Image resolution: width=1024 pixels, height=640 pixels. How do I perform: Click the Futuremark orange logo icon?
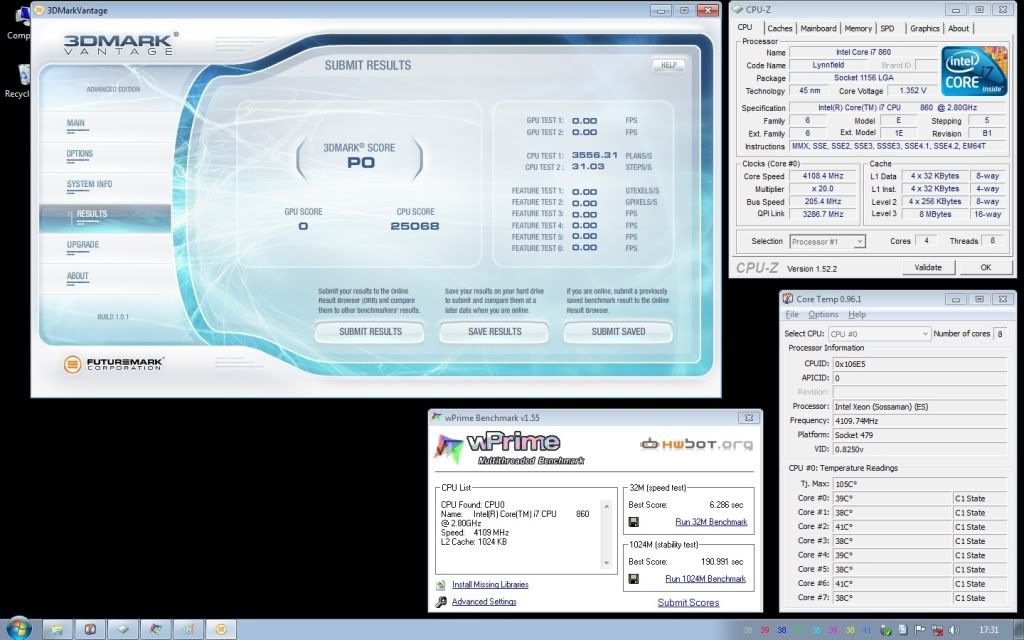click(72, 364)
